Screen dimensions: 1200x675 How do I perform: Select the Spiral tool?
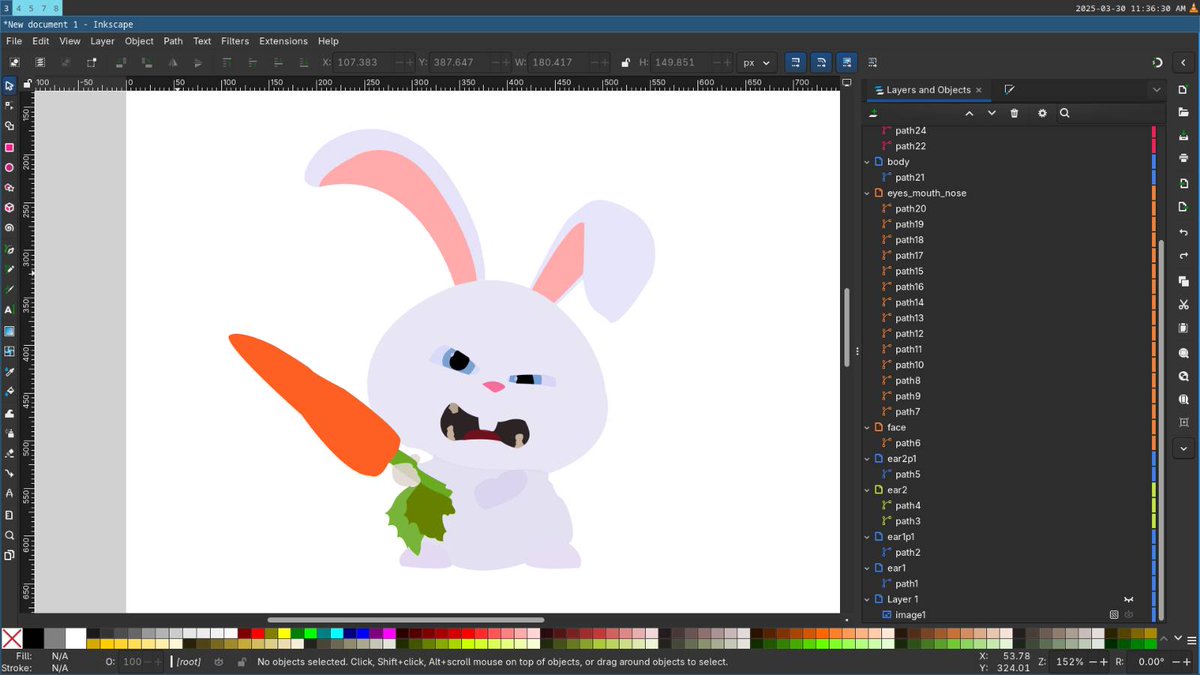pos(9,228)
